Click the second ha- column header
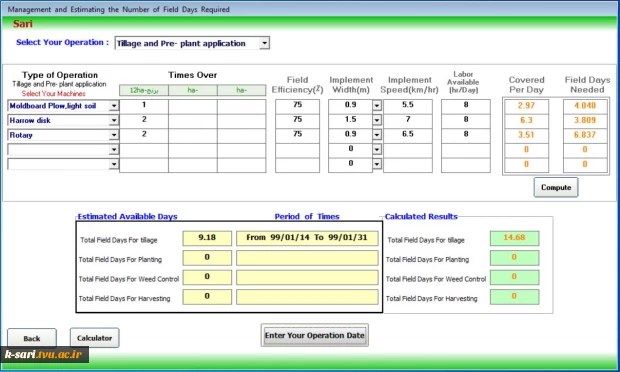The width and height of the screenshot is (620, 372). pyautogui.click(x=193, y=90)
